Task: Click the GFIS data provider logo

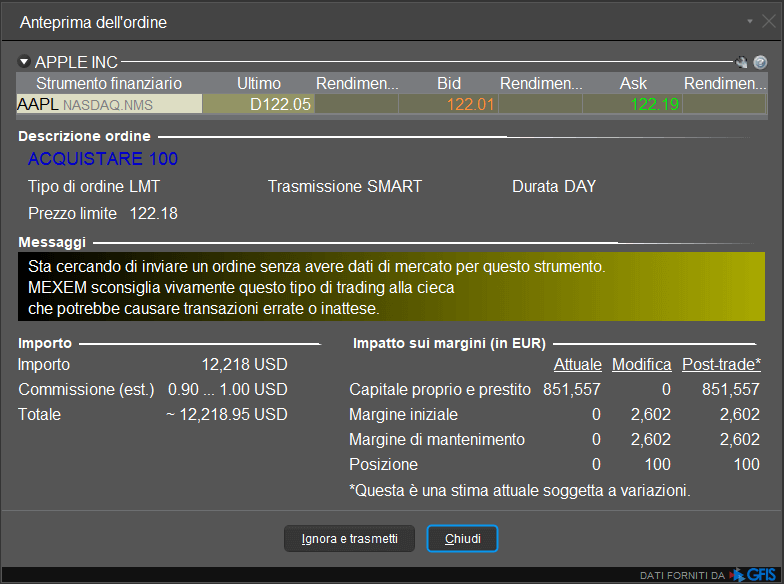Action: [754, 575]
